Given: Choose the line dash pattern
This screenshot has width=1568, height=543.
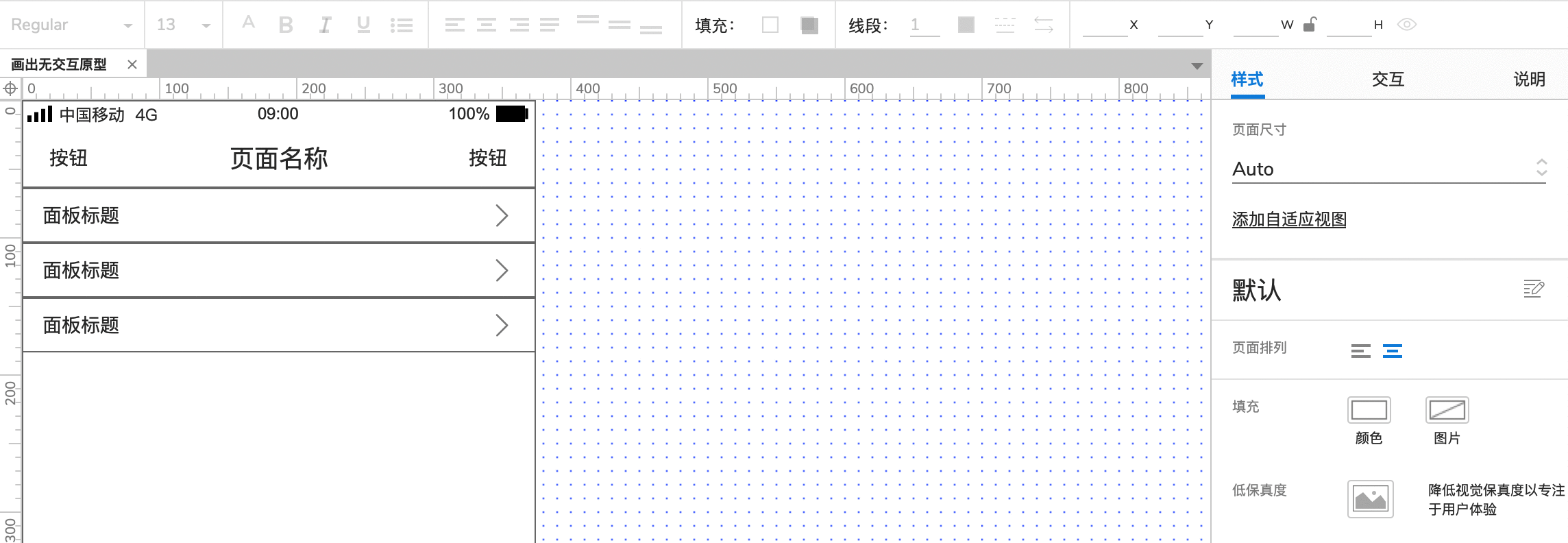Looking at the screenshot, I should pos(1005,25).
